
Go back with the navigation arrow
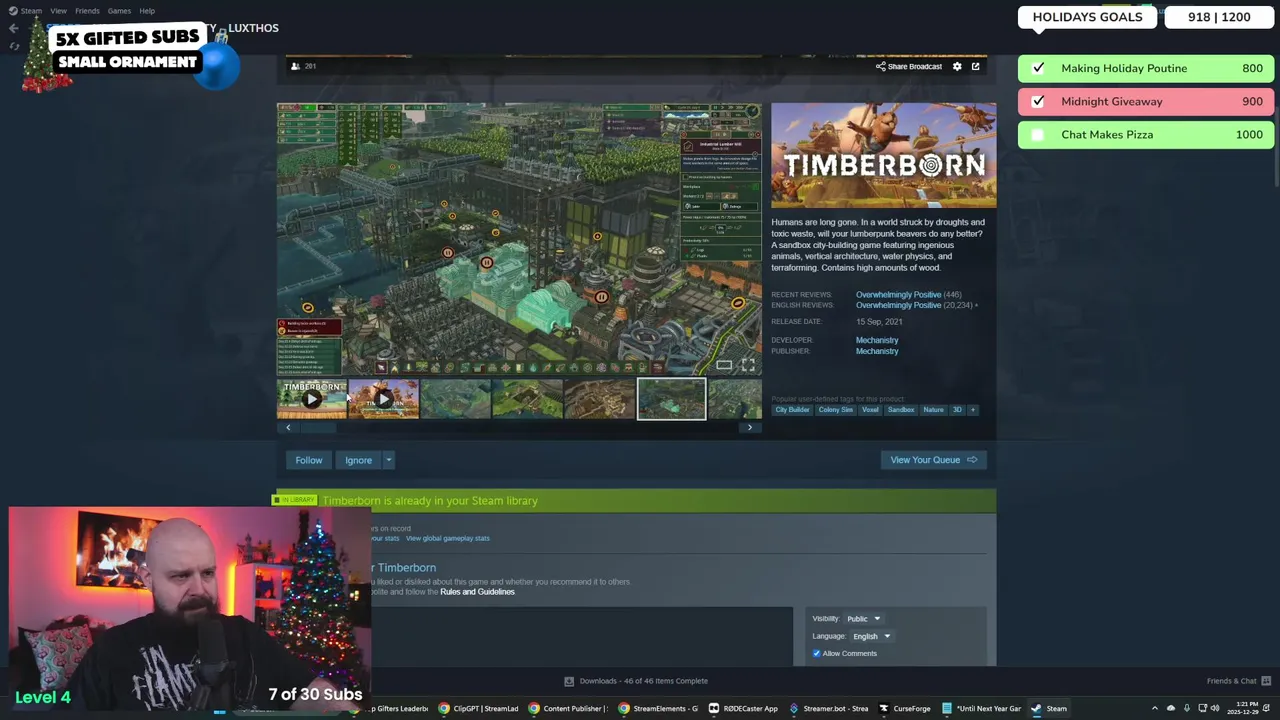pos(14,28)
